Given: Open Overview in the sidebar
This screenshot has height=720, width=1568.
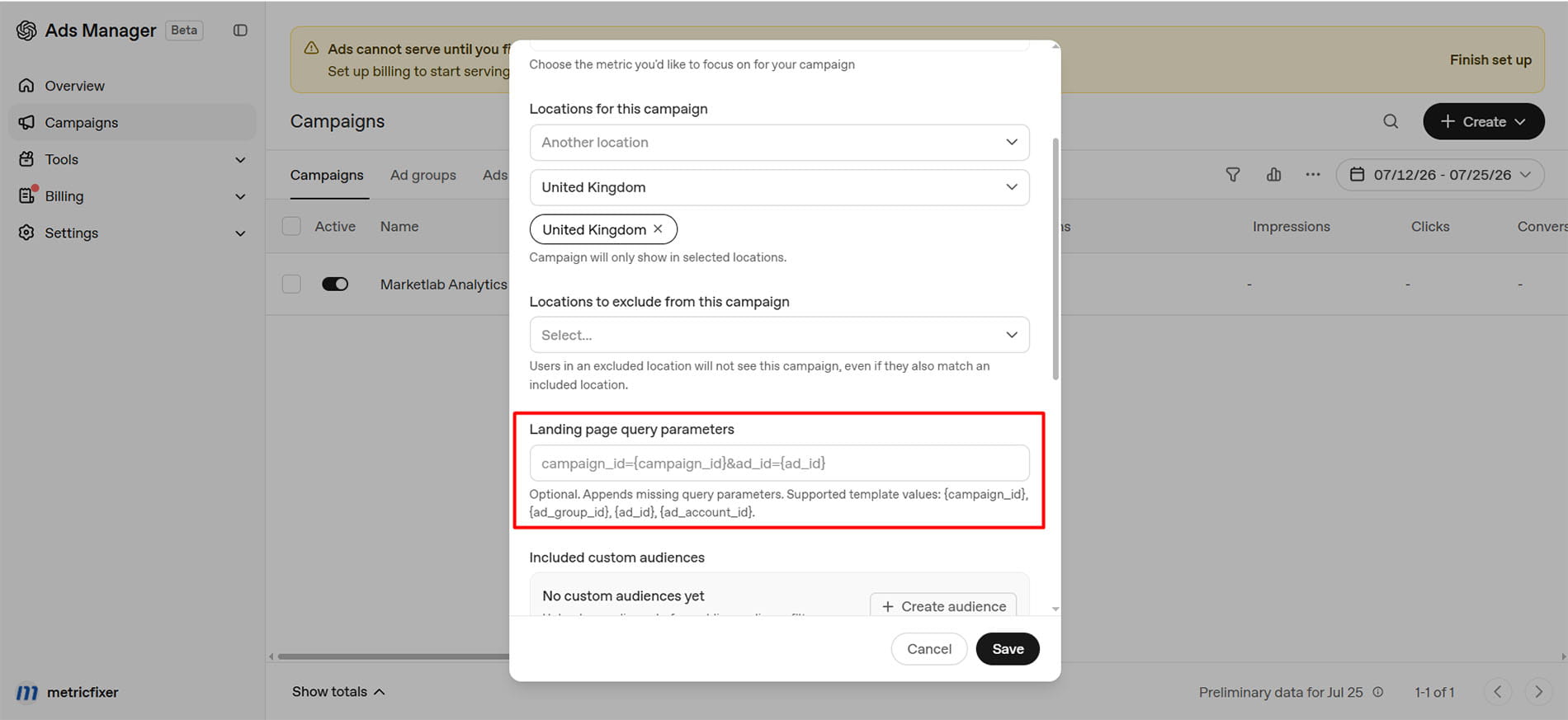Looking at the screenshot, I should coord(132,86).
